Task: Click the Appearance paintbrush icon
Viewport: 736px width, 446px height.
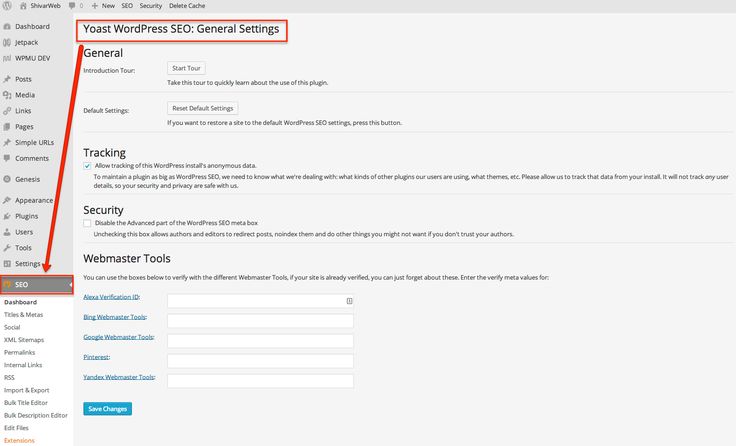Action: pos(7,200)
